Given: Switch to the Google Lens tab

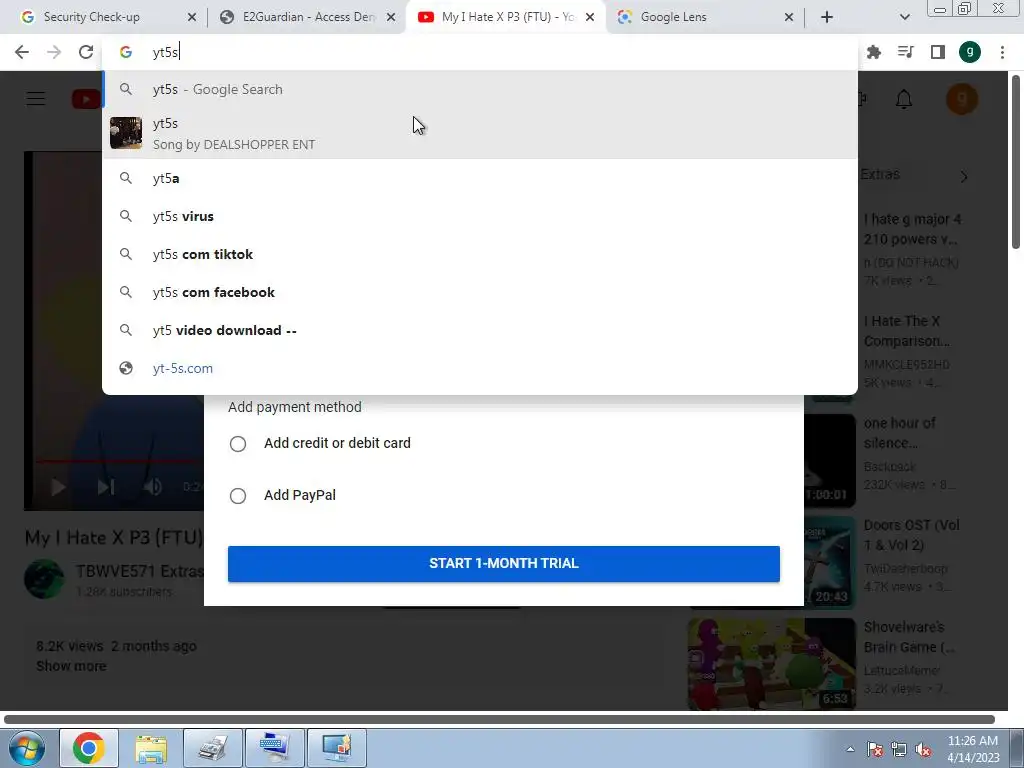Looking at the screenshot, I should tap(705, 17).
